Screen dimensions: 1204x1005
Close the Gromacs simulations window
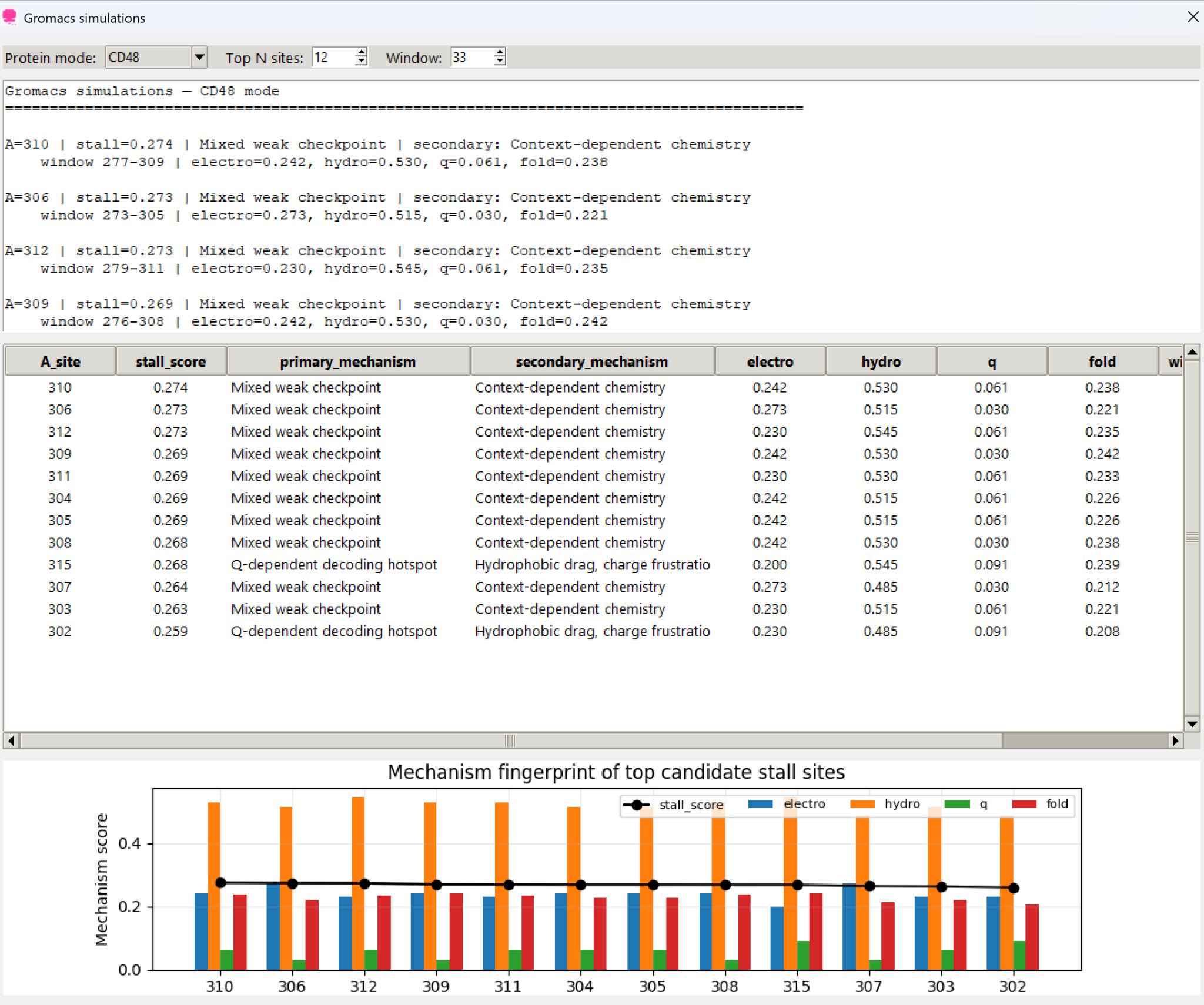pyautogui.click(x=1193, y=17)
